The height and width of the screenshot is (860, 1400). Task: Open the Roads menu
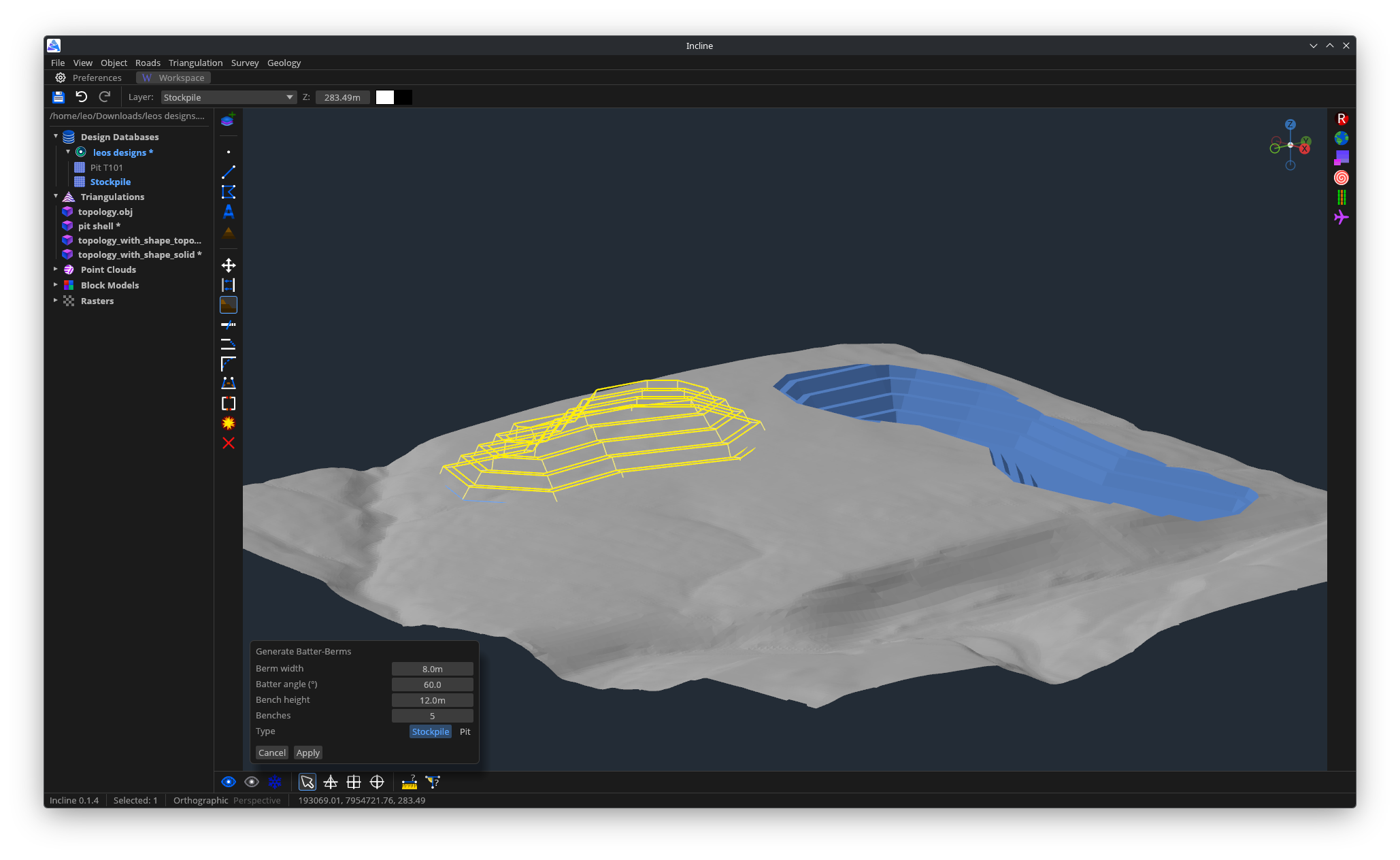(148, 63)
